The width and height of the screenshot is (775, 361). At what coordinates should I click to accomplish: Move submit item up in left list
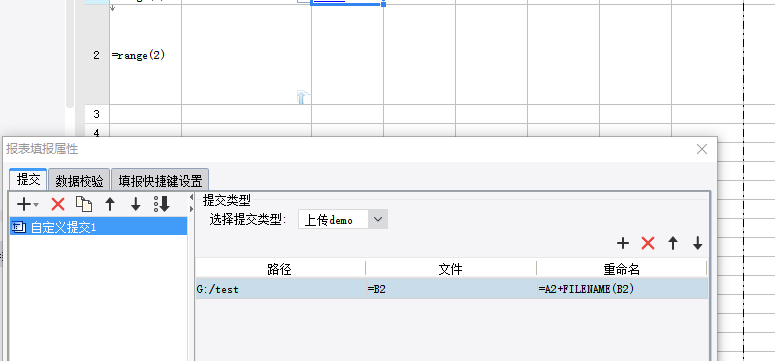point(110,204)
